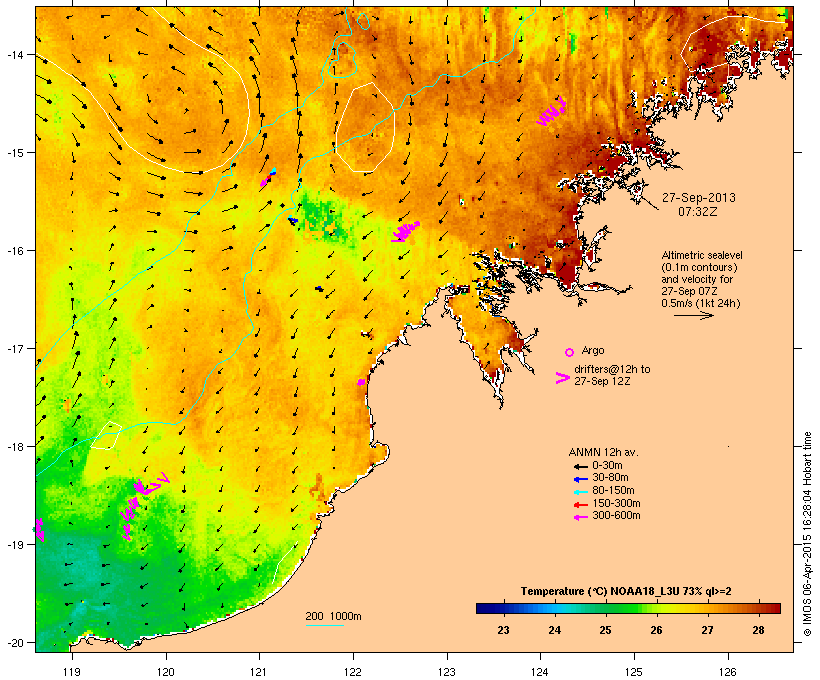Click the Temperature NOAA18_L3U colorbar title

click(626, 592)
